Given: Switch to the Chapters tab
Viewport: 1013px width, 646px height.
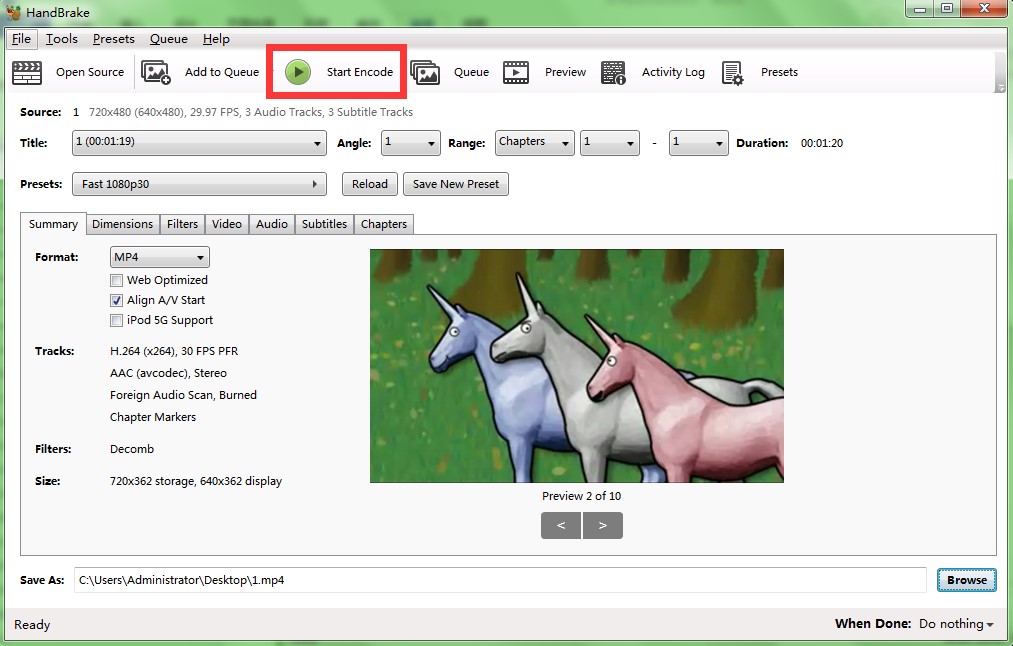Looking at the screenshot, I should [384, 224].
